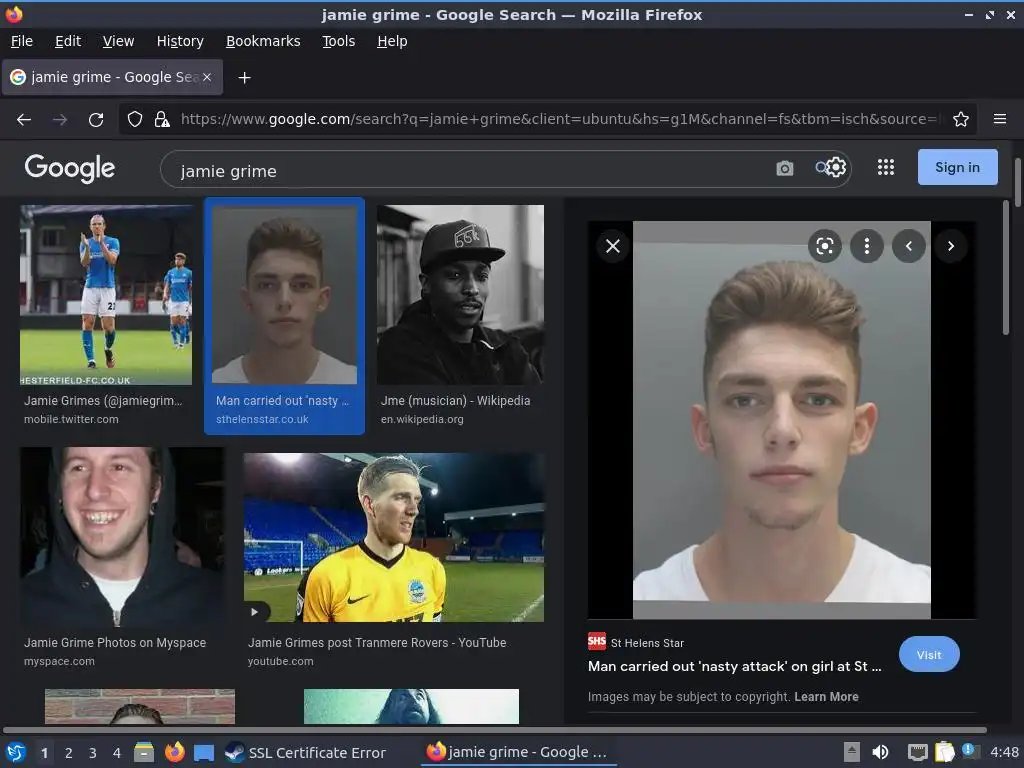Viewport: 1024px width, 768px height.
Task: Click the Google logo
Action: (x=70, y=168)
